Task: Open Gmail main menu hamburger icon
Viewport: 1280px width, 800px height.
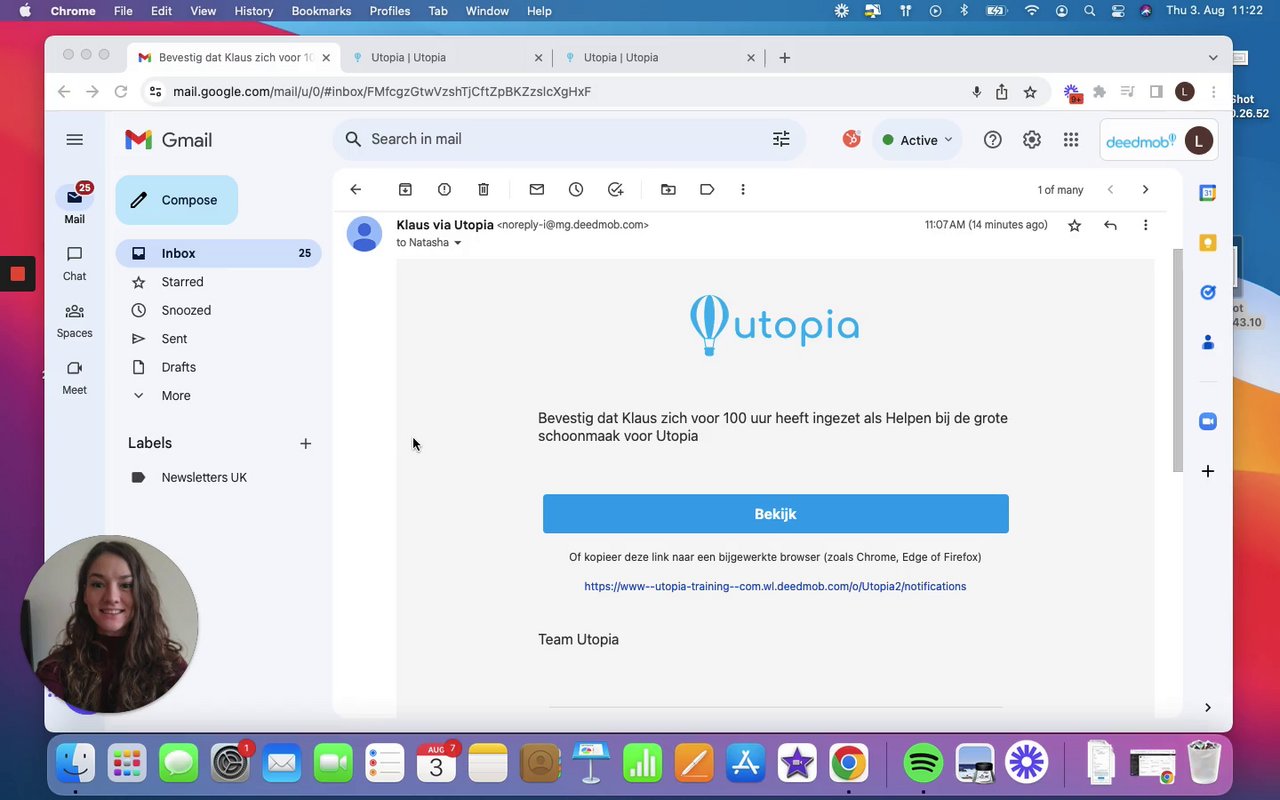Action: point(74,140)
